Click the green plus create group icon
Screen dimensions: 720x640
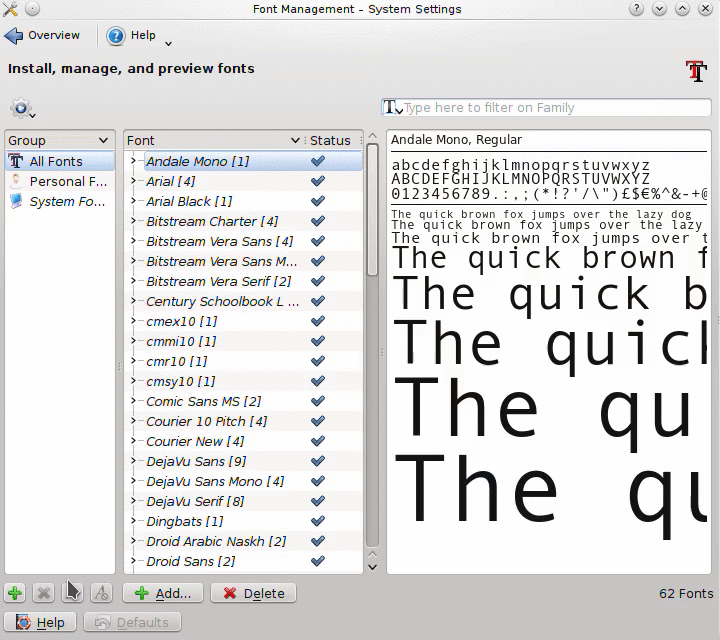15,593
